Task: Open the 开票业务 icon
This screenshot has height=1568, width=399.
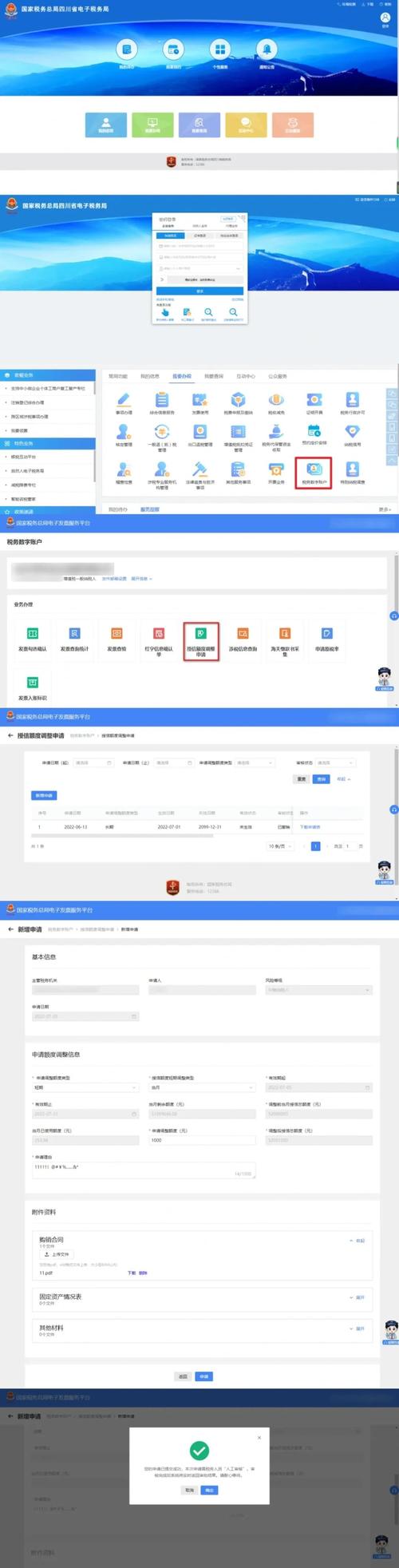Action: coord(276,472)
